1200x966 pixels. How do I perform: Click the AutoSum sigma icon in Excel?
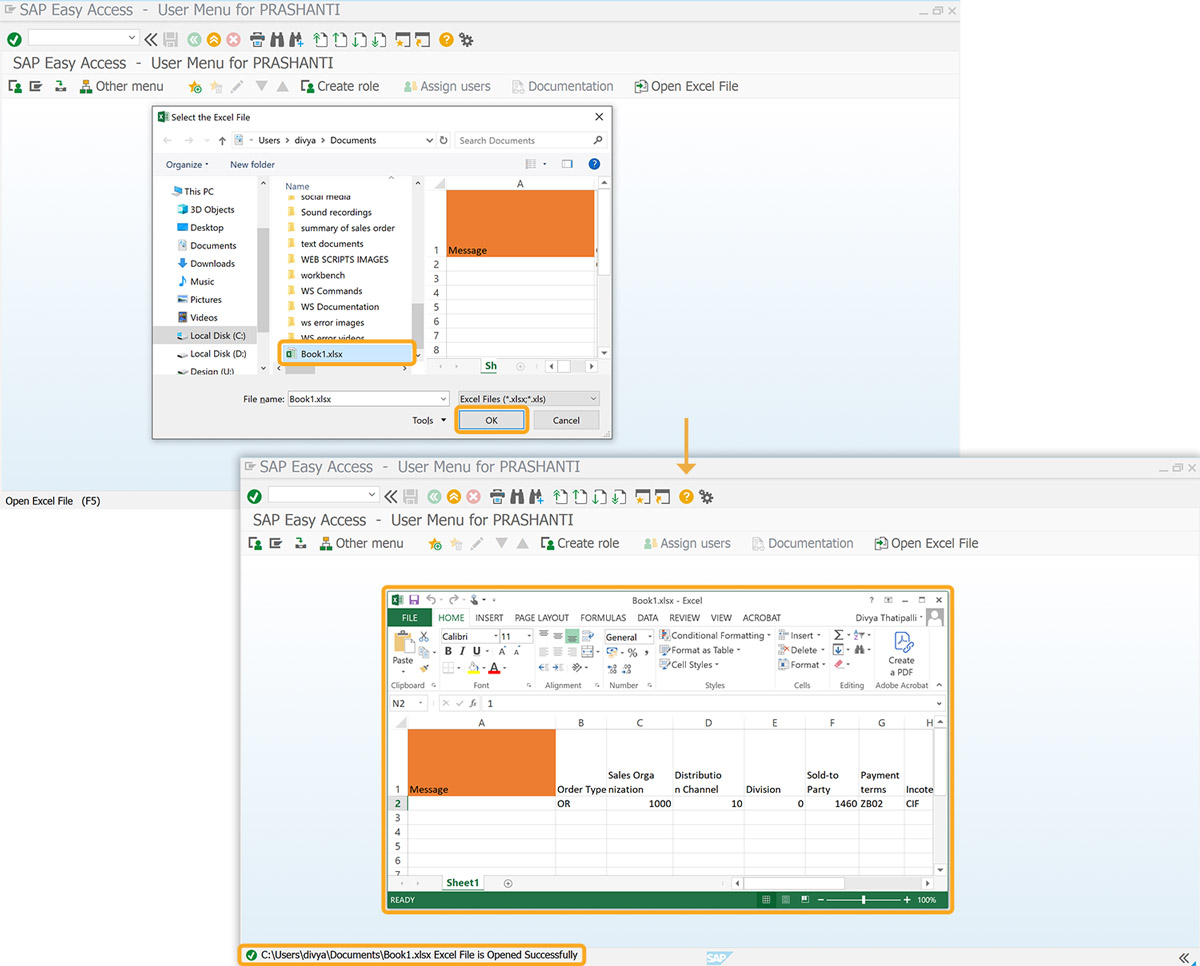click(x=838, y=635)
